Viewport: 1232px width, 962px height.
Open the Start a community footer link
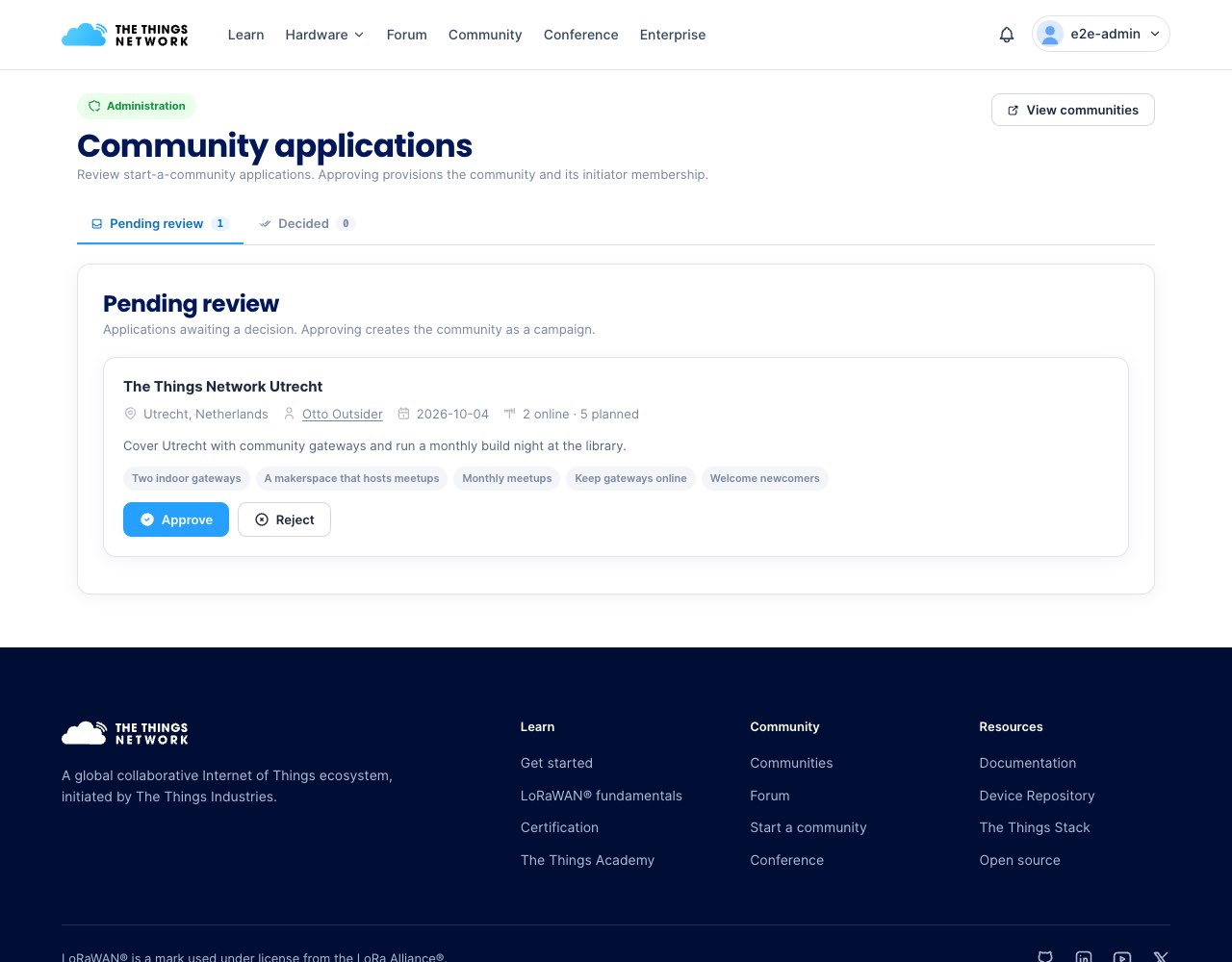(808, 827)
